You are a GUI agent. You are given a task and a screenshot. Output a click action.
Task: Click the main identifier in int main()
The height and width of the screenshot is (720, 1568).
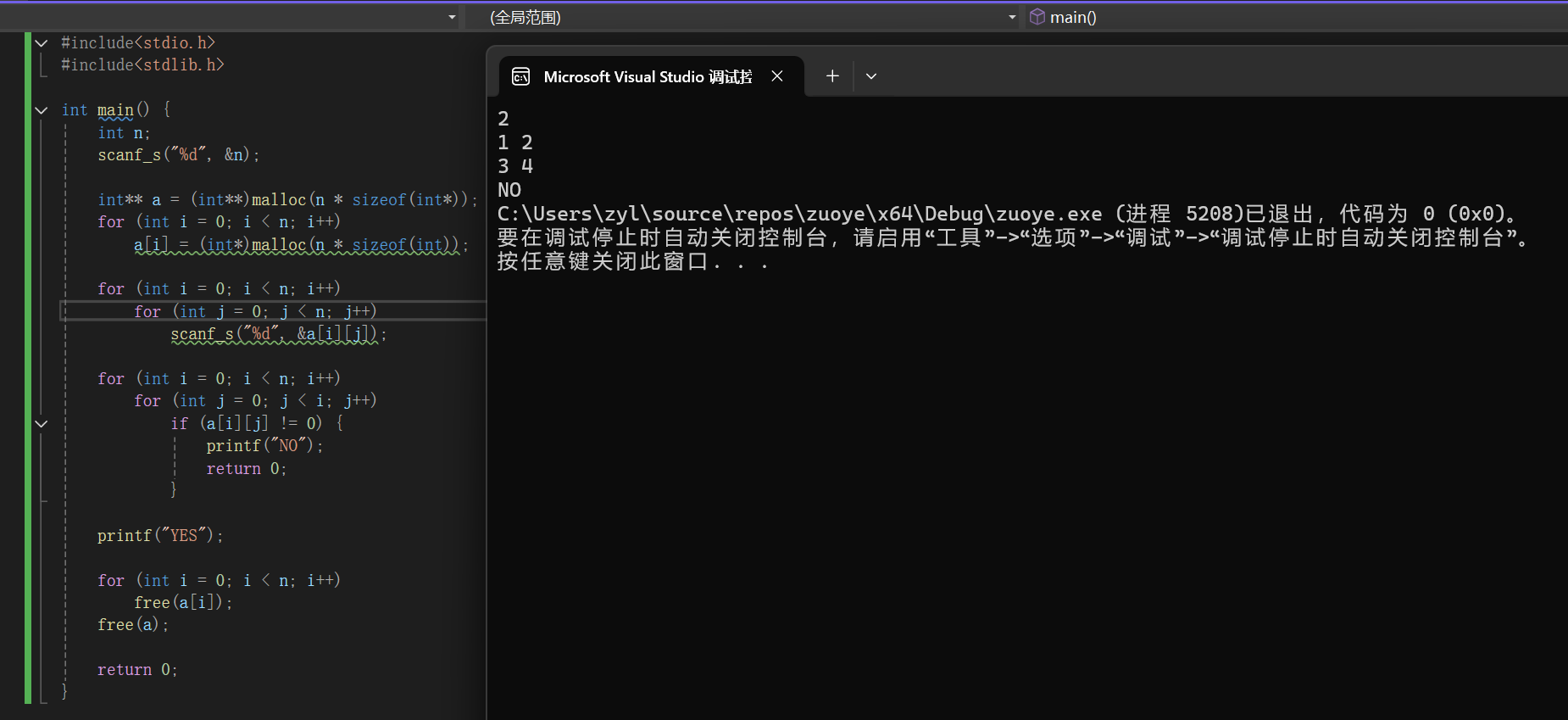click(x=115, y=109)
